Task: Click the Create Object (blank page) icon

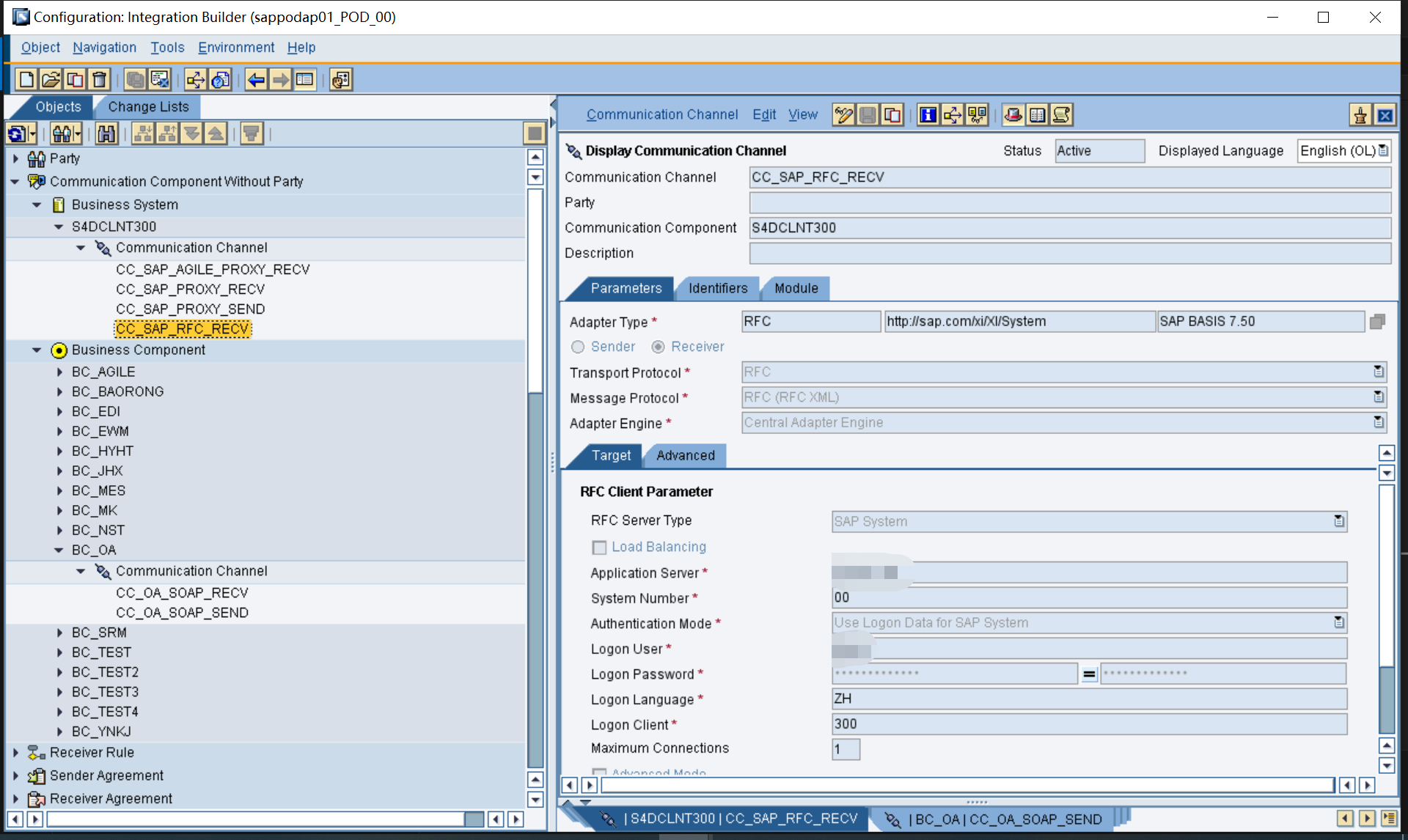Action: pos(26,79)
